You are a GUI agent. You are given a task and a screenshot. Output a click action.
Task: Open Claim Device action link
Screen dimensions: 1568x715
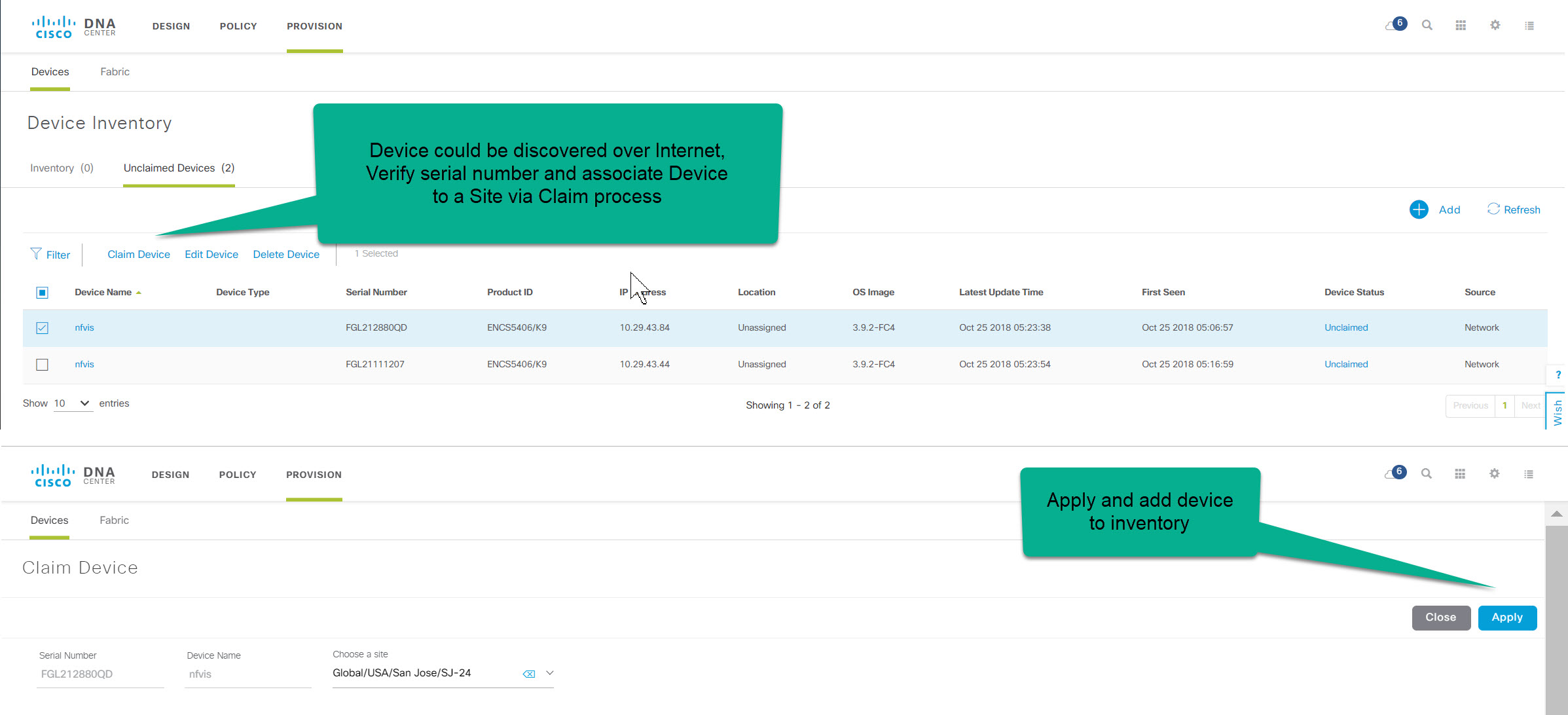click(x=138, y=254)
